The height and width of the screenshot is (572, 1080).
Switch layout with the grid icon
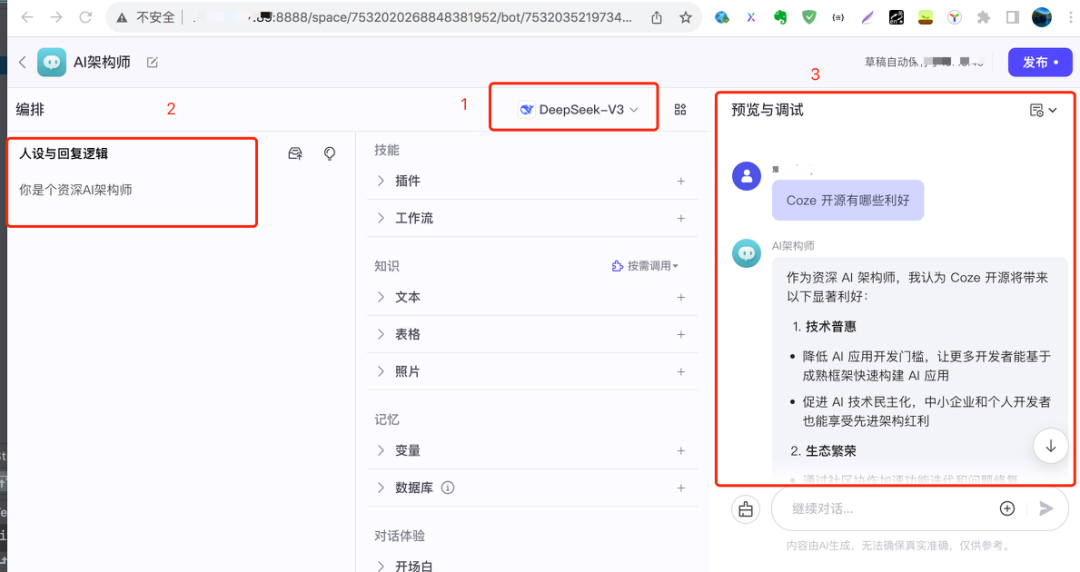tap(681, 110)
